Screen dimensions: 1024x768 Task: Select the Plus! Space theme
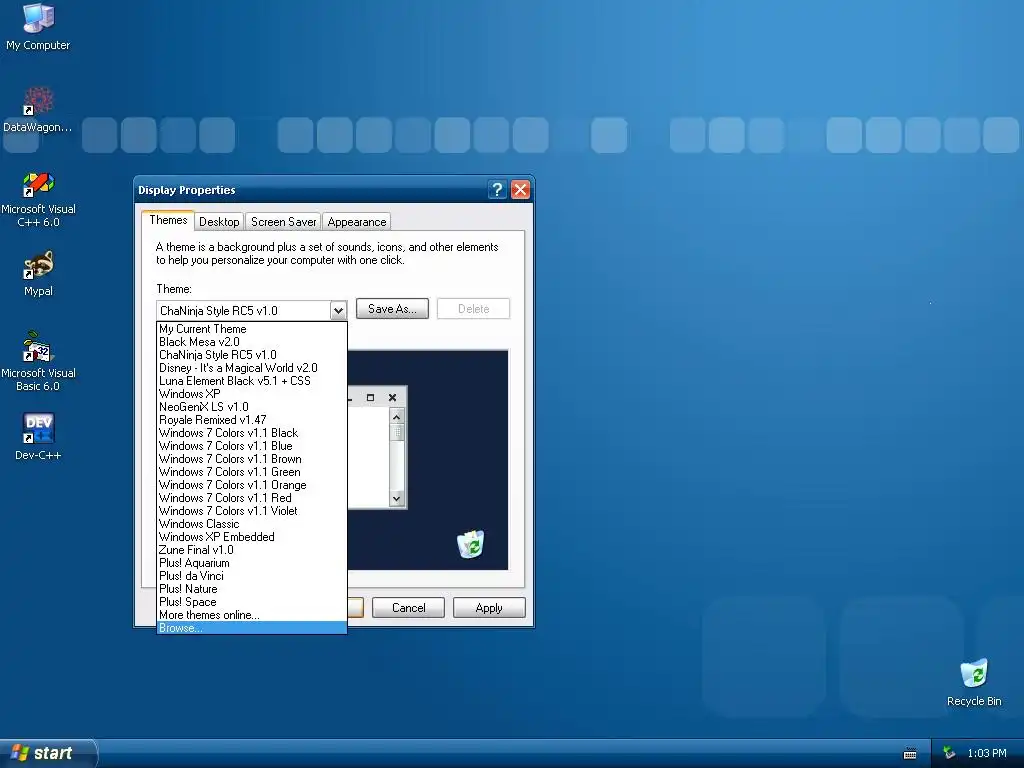pyautogui.click(x=251, y=602)
